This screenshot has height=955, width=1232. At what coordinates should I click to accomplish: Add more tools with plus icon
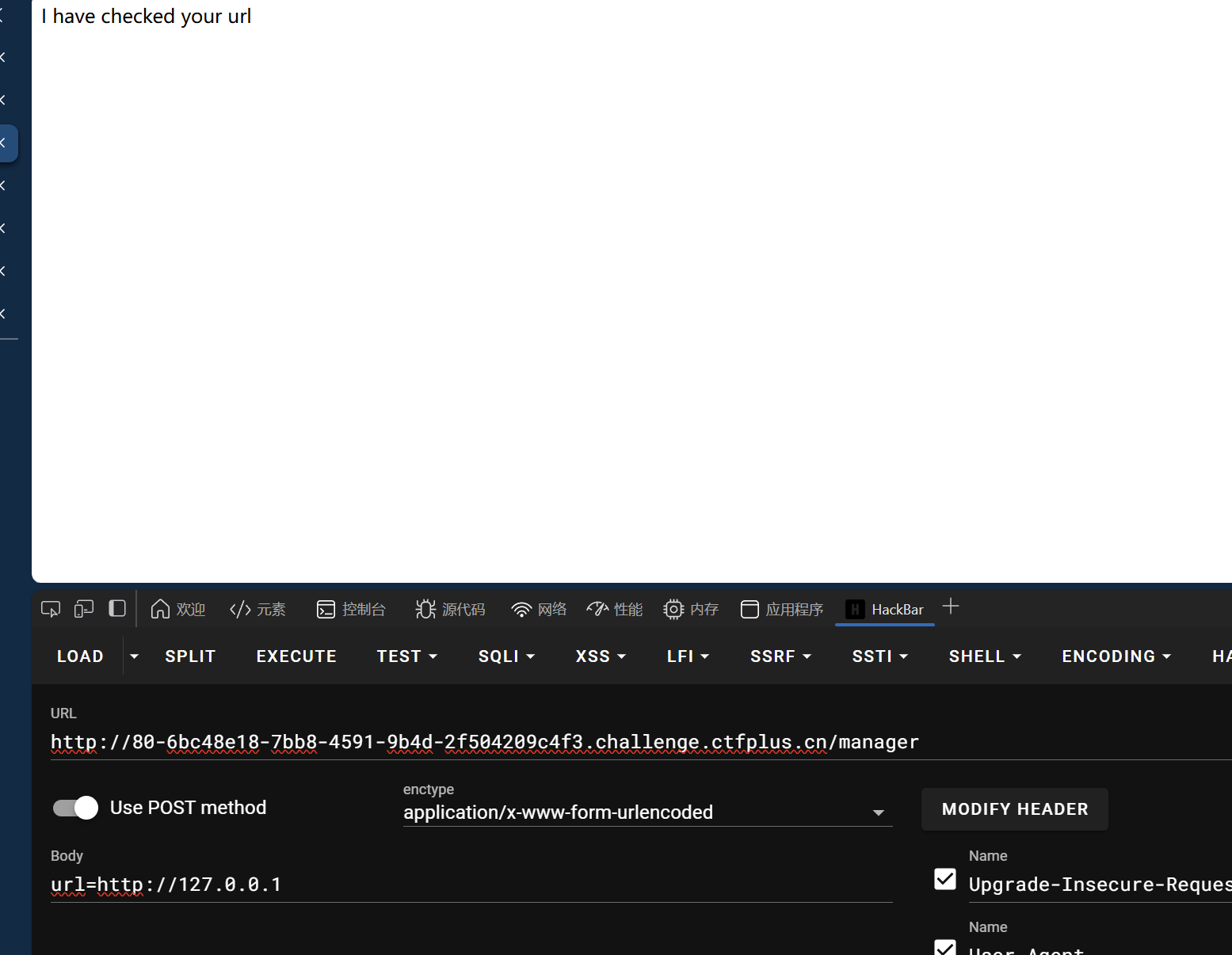point(951,607)
